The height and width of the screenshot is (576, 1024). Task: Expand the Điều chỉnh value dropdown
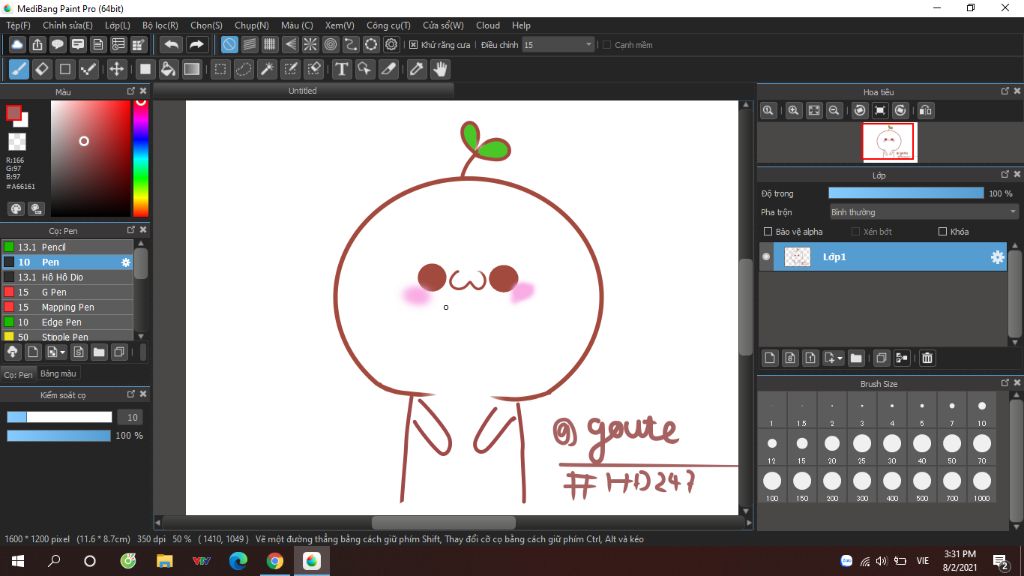(588, 45)
